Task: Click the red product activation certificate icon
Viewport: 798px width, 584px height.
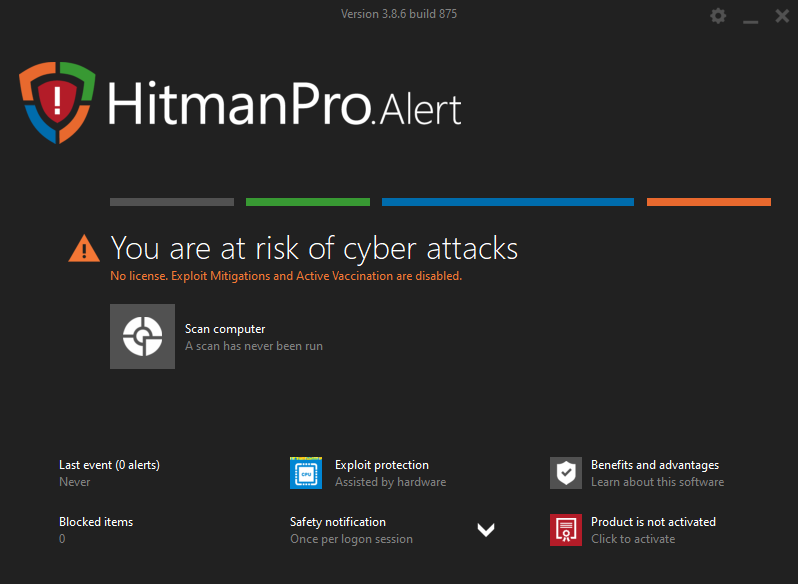Action: pos(566,530)
